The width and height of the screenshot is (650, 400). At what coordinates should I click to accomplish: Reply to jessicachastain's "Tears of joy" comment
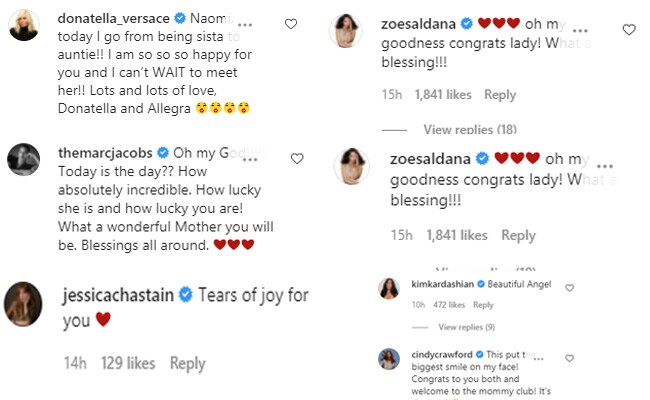[187, 364]
